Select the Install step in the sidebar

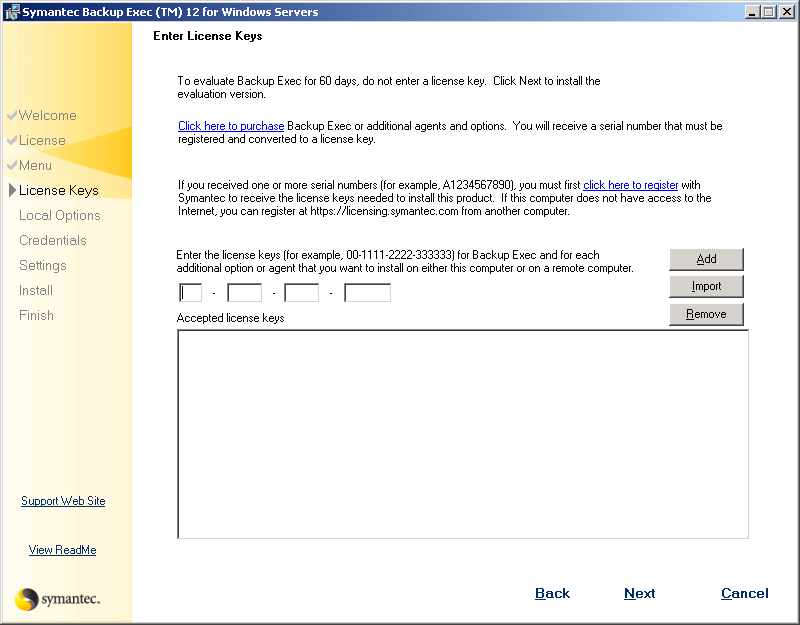point(36,290)
